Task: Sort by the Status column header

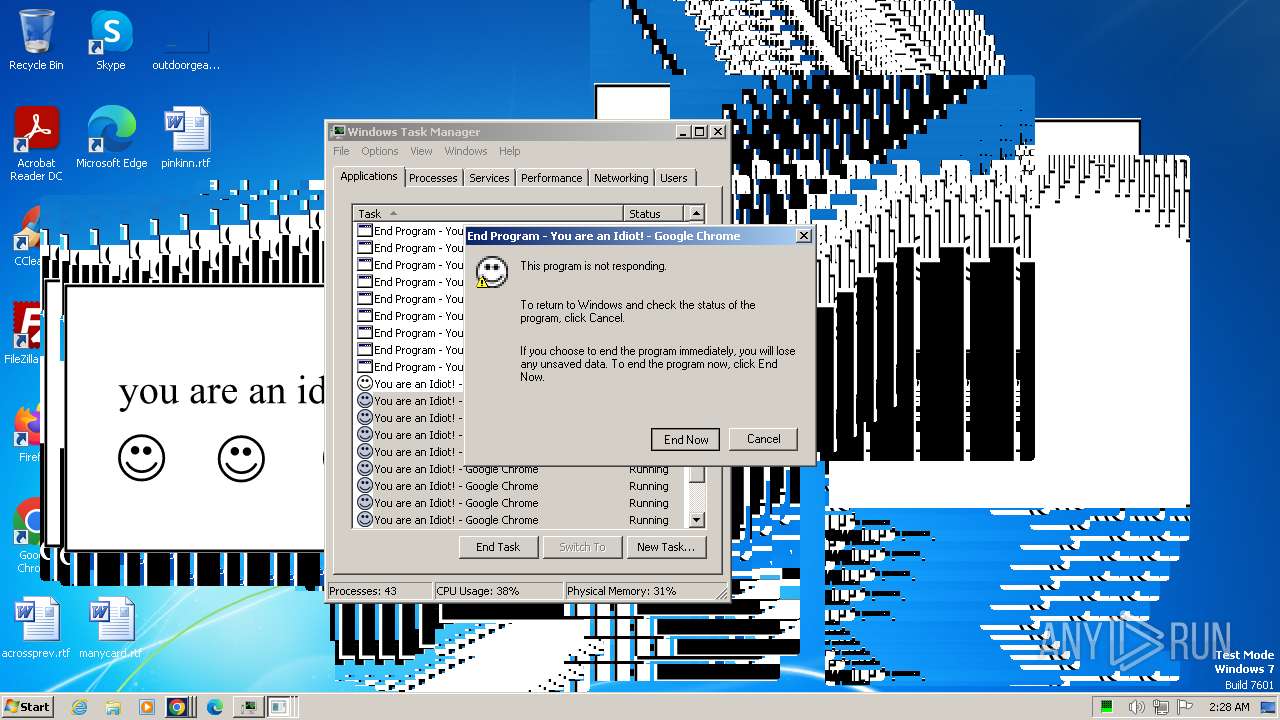Action: pyautogui.click(x=654, y=213)
